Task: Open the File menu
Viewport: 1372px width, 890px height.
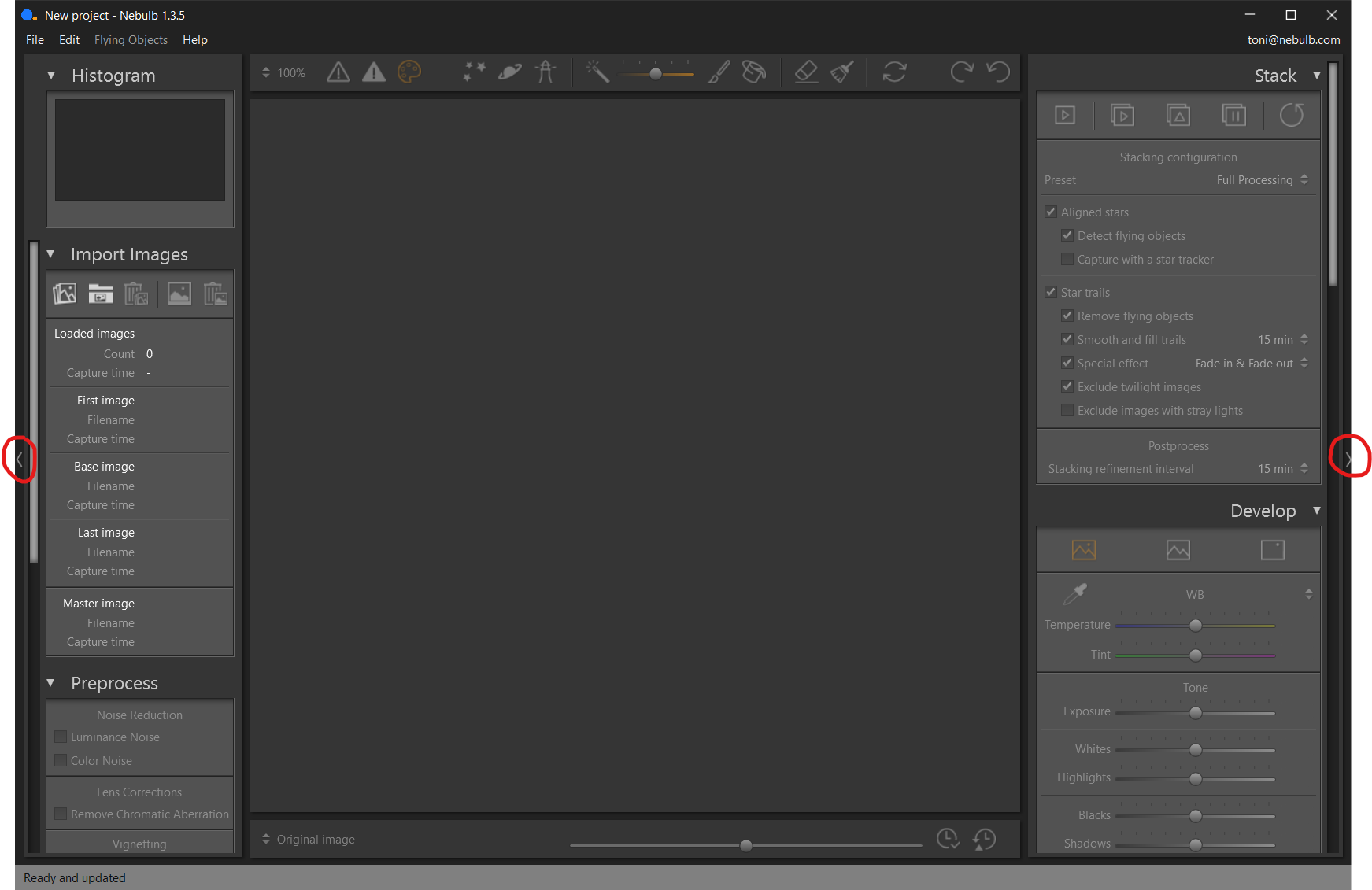Action: [x=35, y=40]
